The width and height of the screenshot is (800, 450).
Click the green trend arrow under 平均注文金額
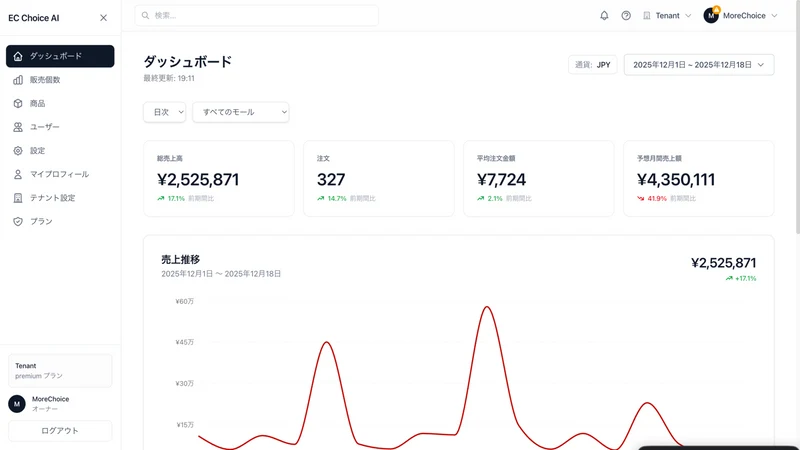(481, 198)
